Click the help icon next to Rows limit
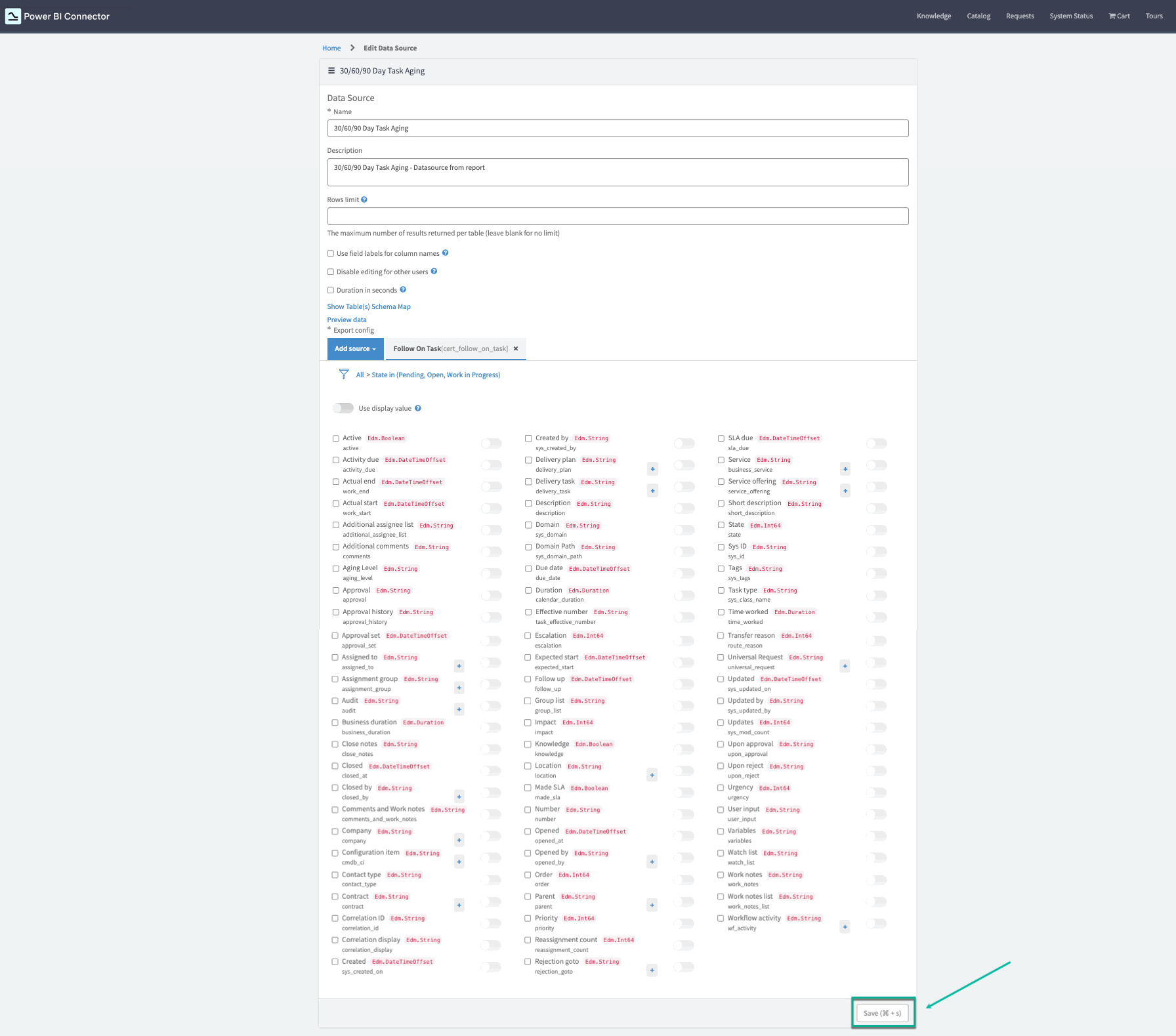The height and width of the screenshot is (1036, 1176). pyautogui.click(x=364, y=199)
